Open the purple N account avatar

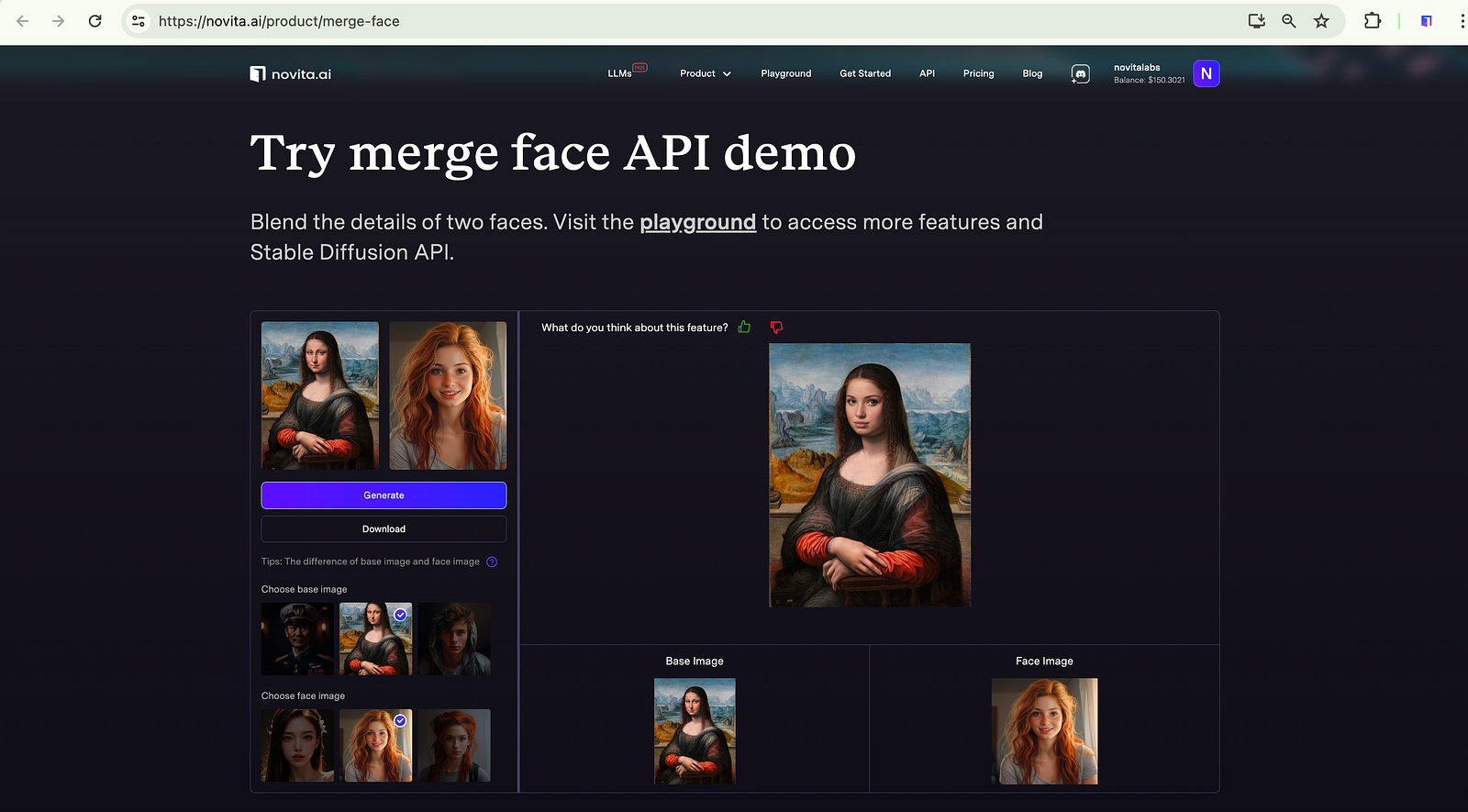click(x=1207, y=73)
